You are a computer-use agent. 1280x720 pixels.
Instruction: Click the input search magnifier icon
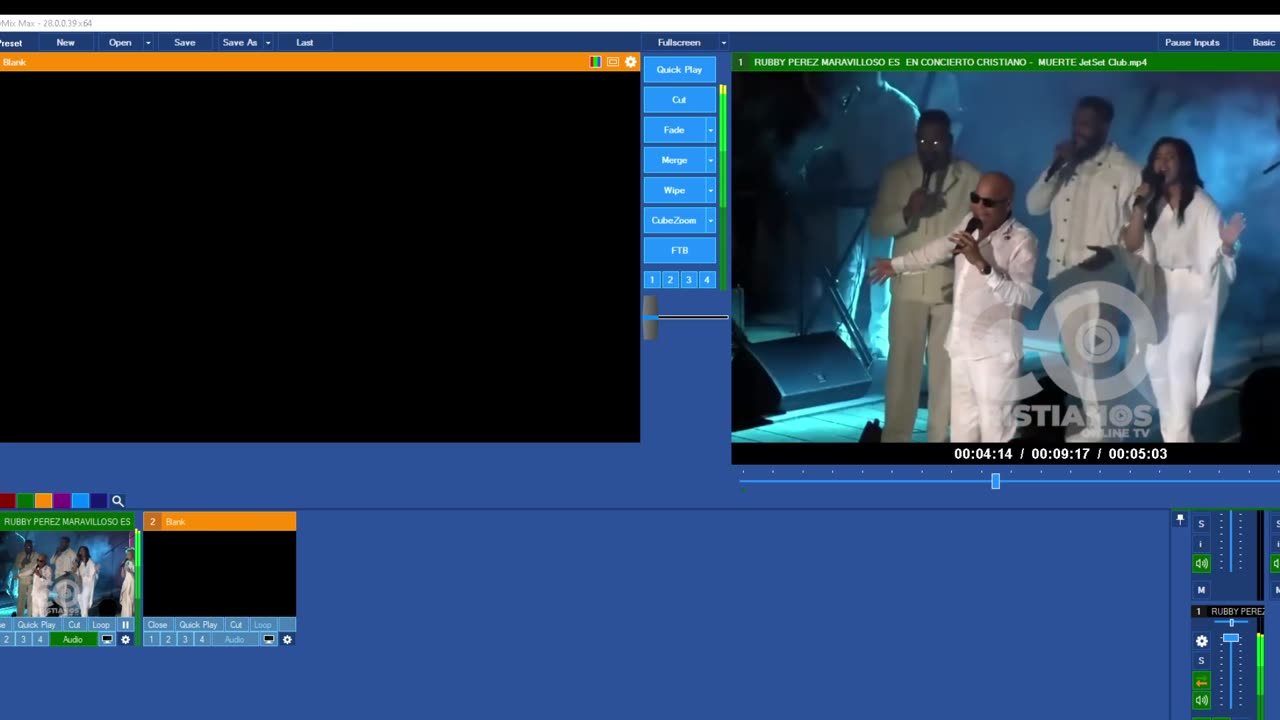click(x=117, y=501)
